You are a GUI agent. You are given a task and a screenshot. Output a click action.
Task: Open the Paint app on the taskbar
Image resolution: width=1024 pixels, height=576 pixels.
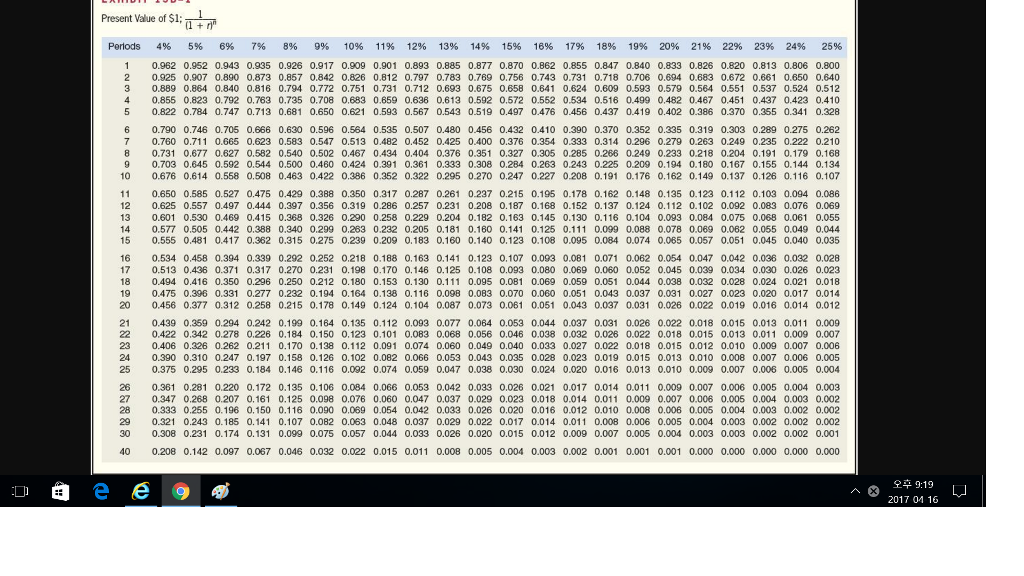221,491
